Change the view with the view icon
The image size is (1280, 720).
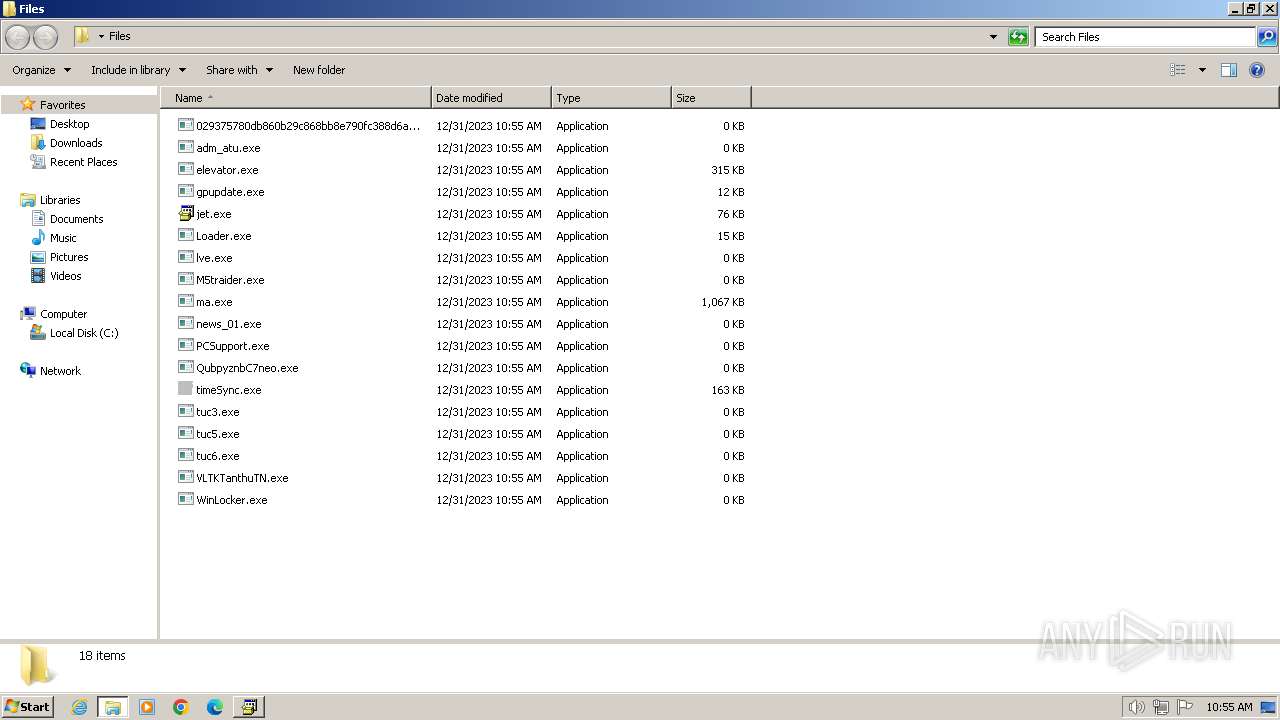point(1178,70)
